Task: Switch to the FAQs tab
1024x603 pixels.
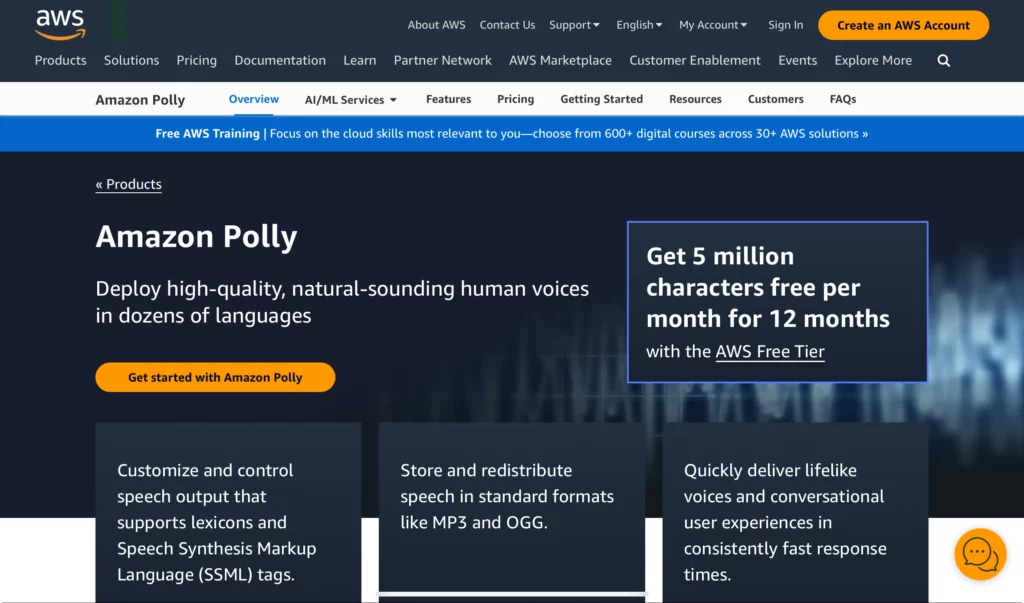Action: tap(842, 99)
